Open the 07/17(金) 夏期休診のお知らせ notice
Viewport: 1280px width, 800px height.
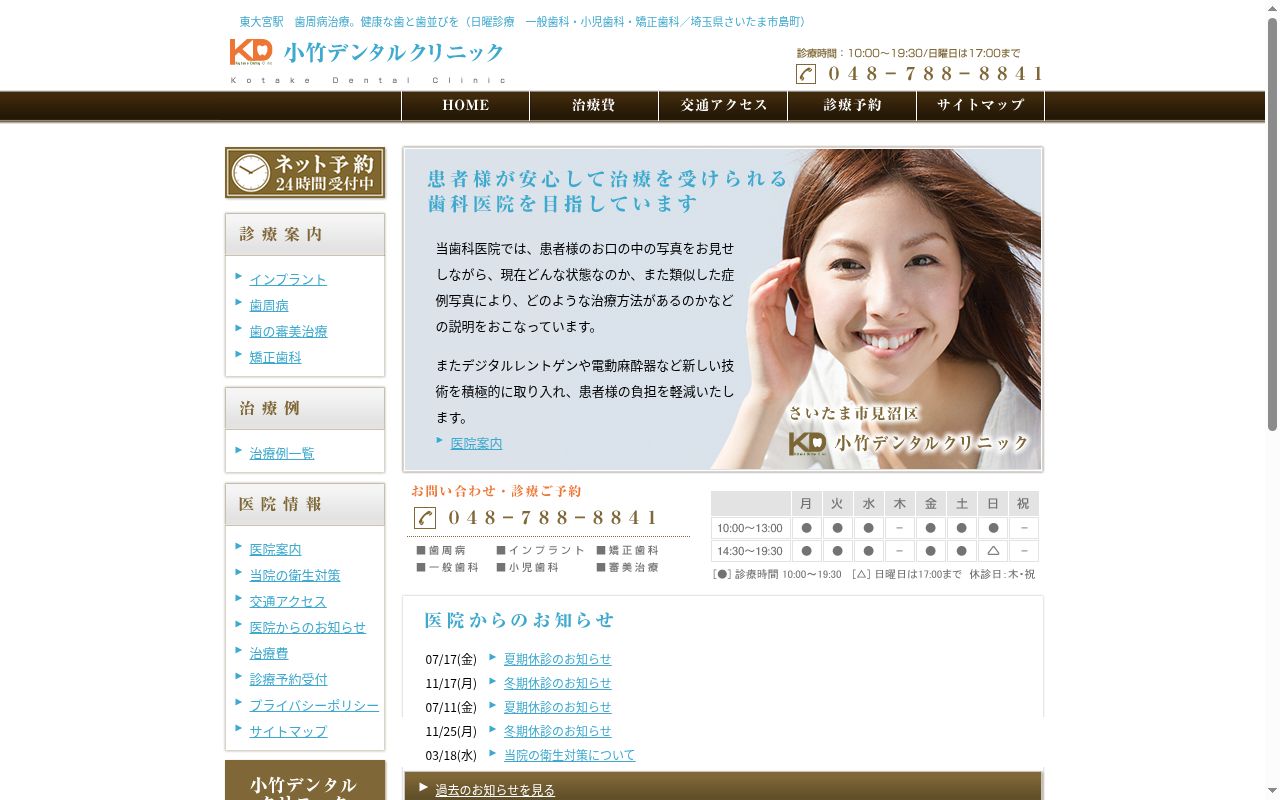pyautogui.click(x=557, y=659)
